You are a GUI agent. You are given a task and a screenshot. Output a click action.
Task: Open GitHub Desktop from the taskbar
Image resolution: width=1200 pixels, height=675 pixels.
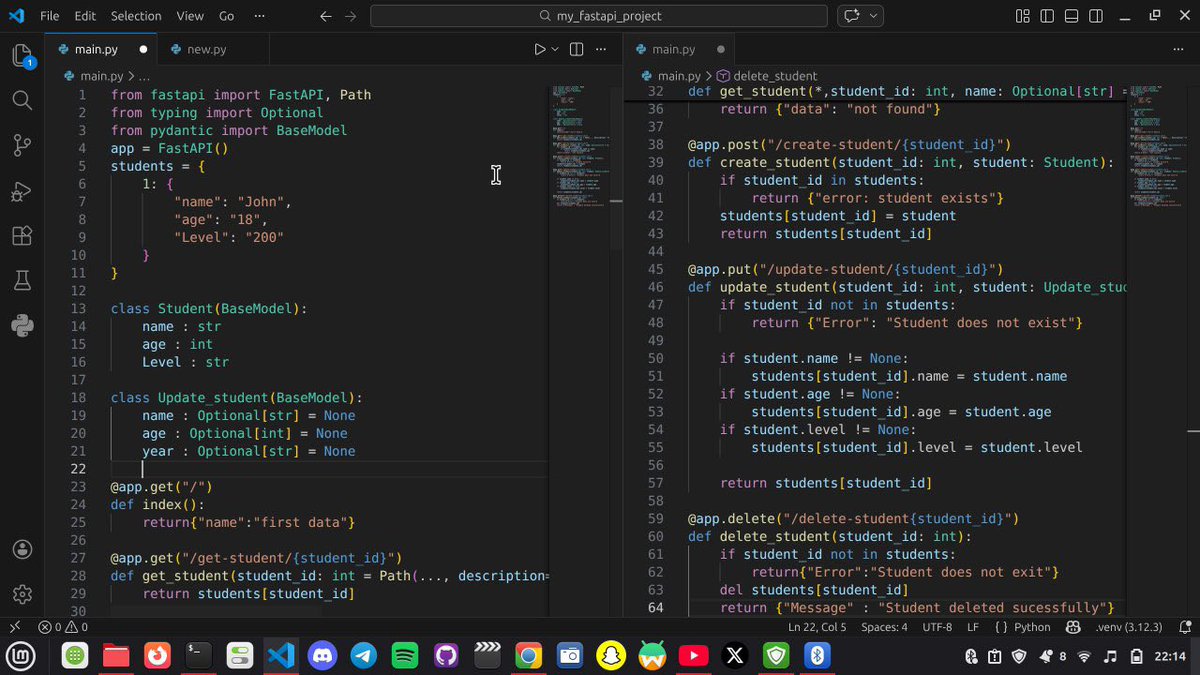click(x=446, y=656)
